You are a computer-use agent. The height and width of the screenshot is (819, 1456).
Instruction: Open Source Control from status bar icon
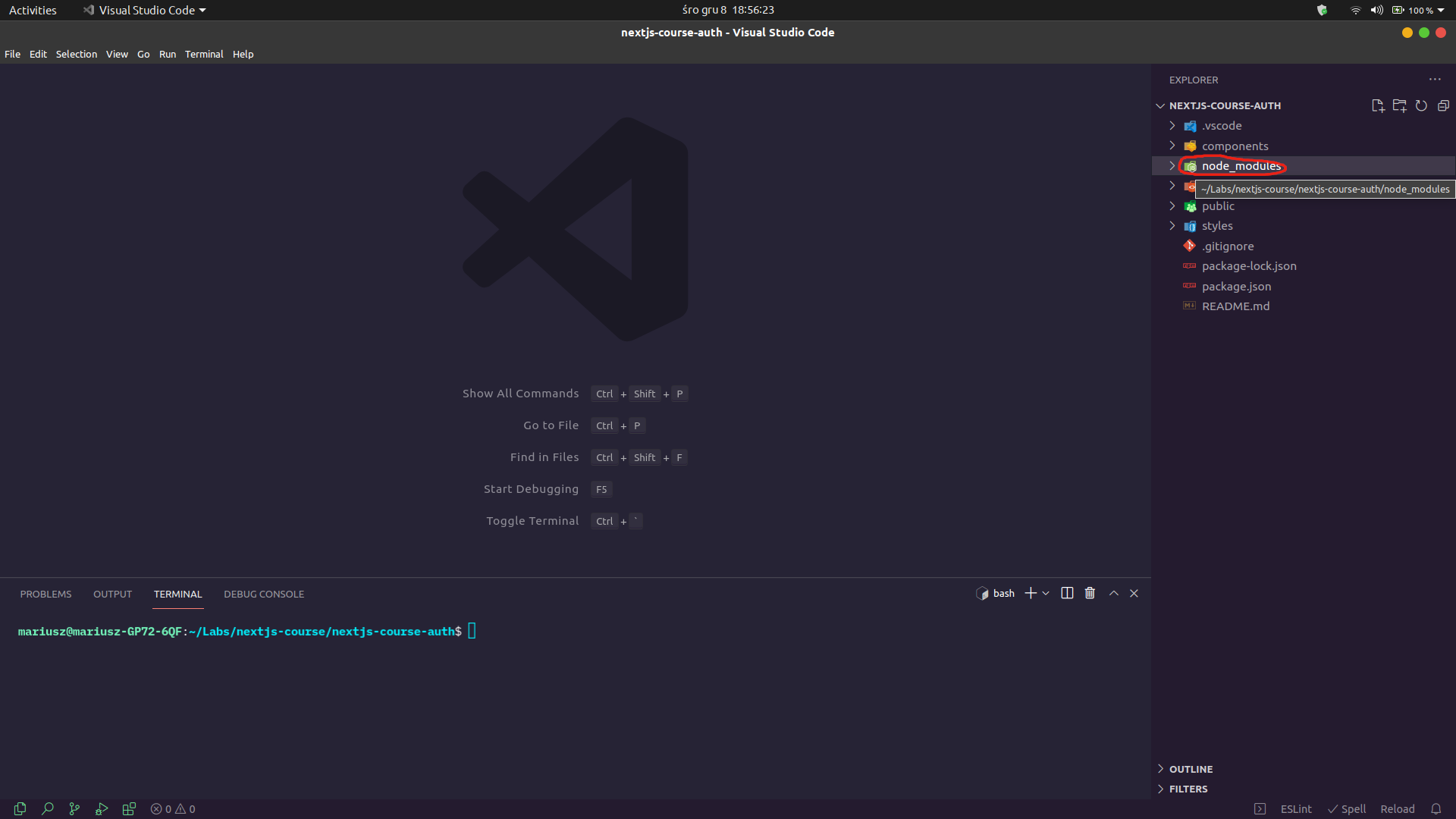pos(74,809)
